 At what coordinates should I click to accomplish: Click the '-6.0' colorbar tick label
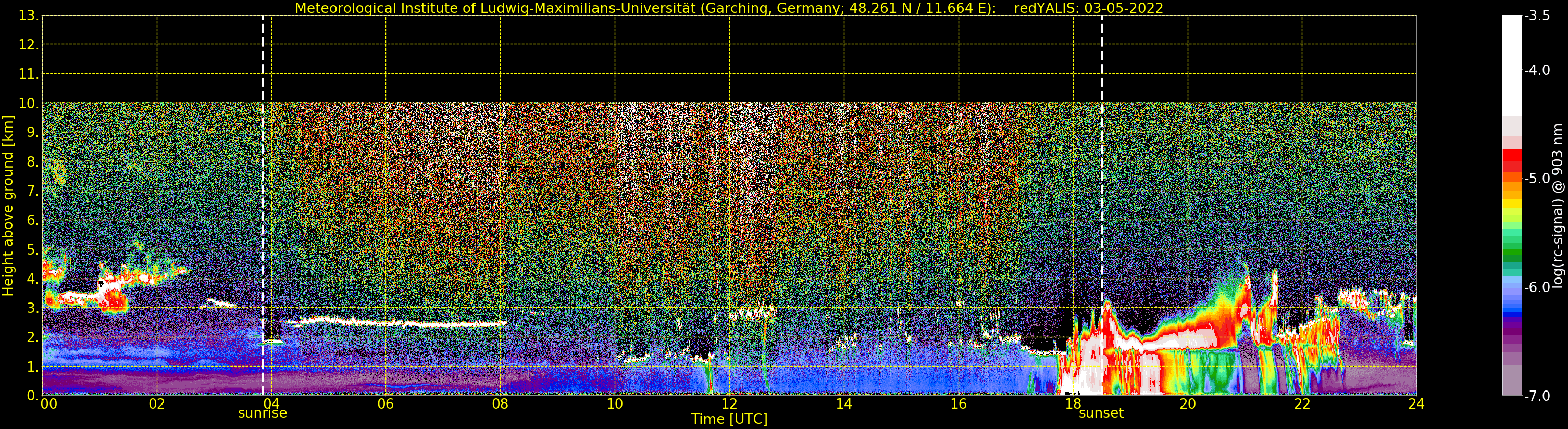click(x=1537, y=287)
